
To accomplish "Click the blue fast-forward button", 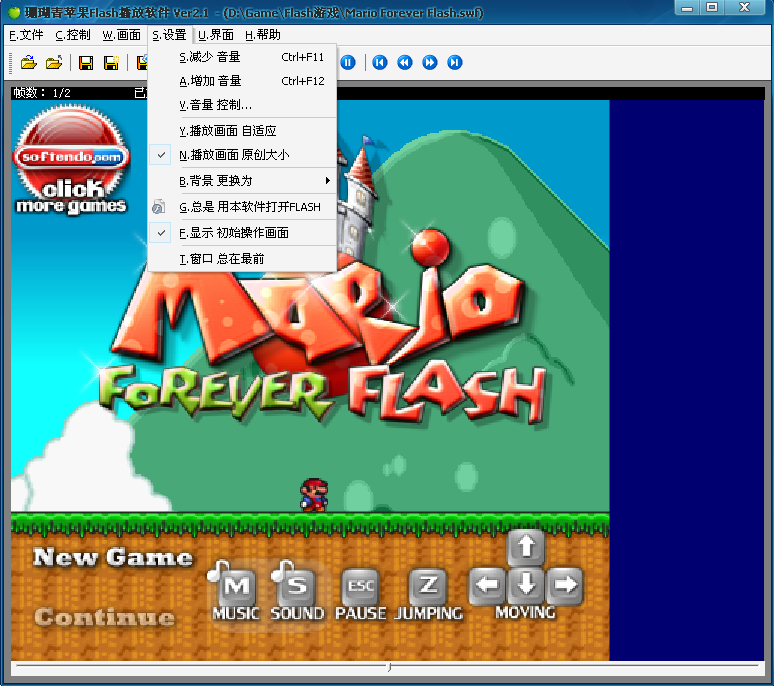I will click(x=430, y=63).
